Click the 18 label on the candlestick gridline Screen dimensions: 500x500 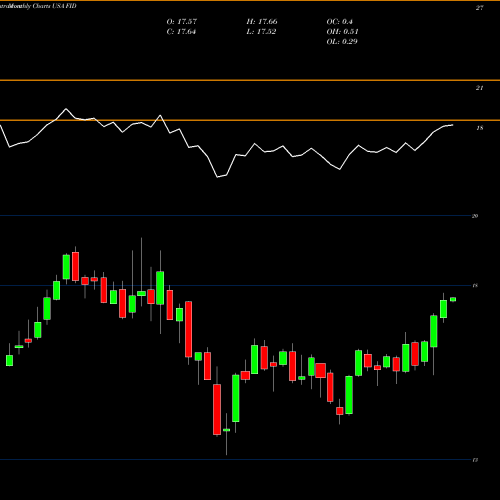[475, 286]
